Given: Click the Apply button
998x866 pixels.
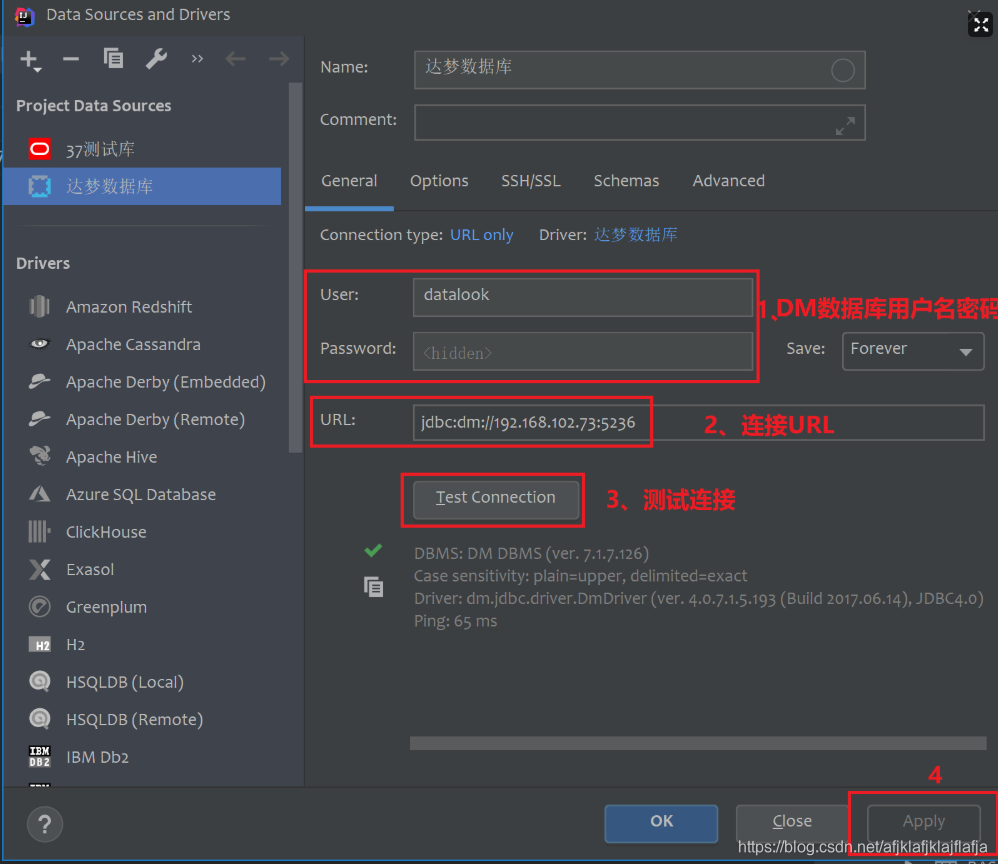Looking at the screenshot, I should [x=924, y=823].
